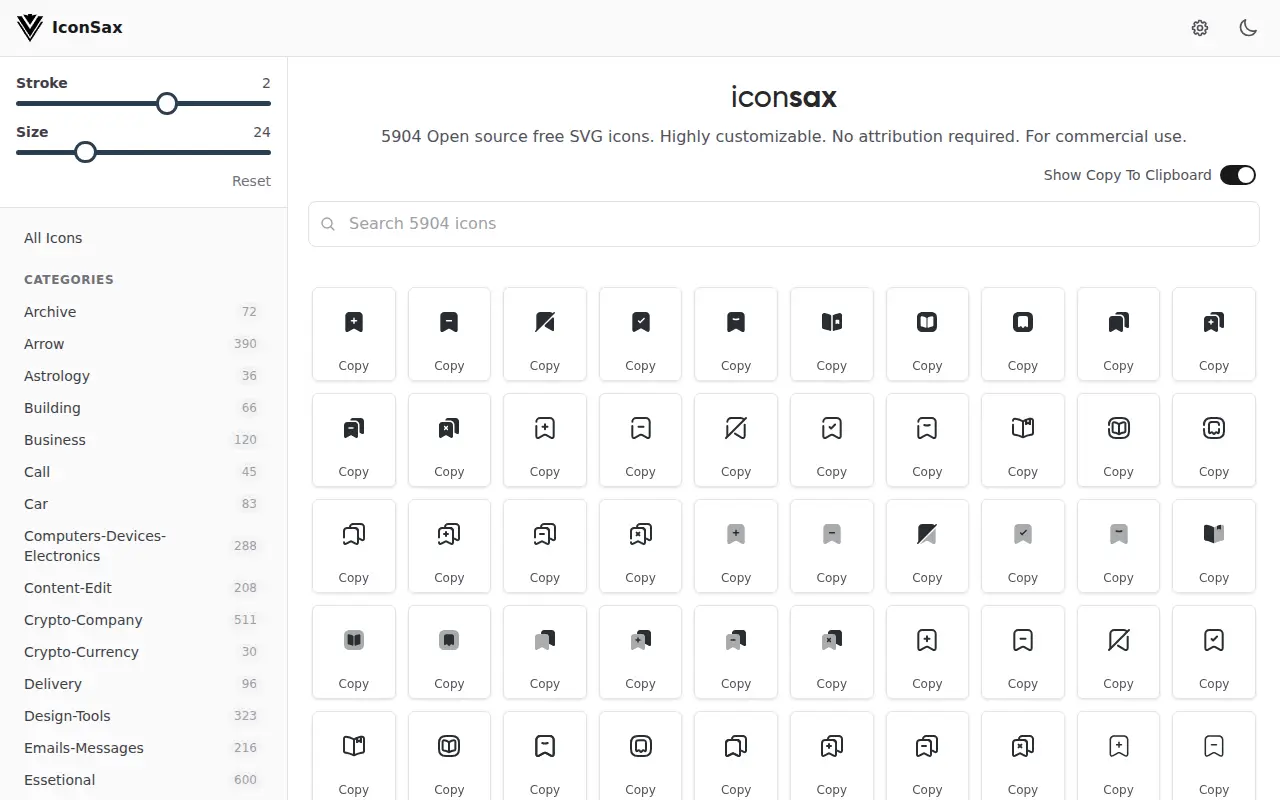Pick solid black double-bookmark cross icon
The width and height of the screenshot is (1280, 800).
449,428
